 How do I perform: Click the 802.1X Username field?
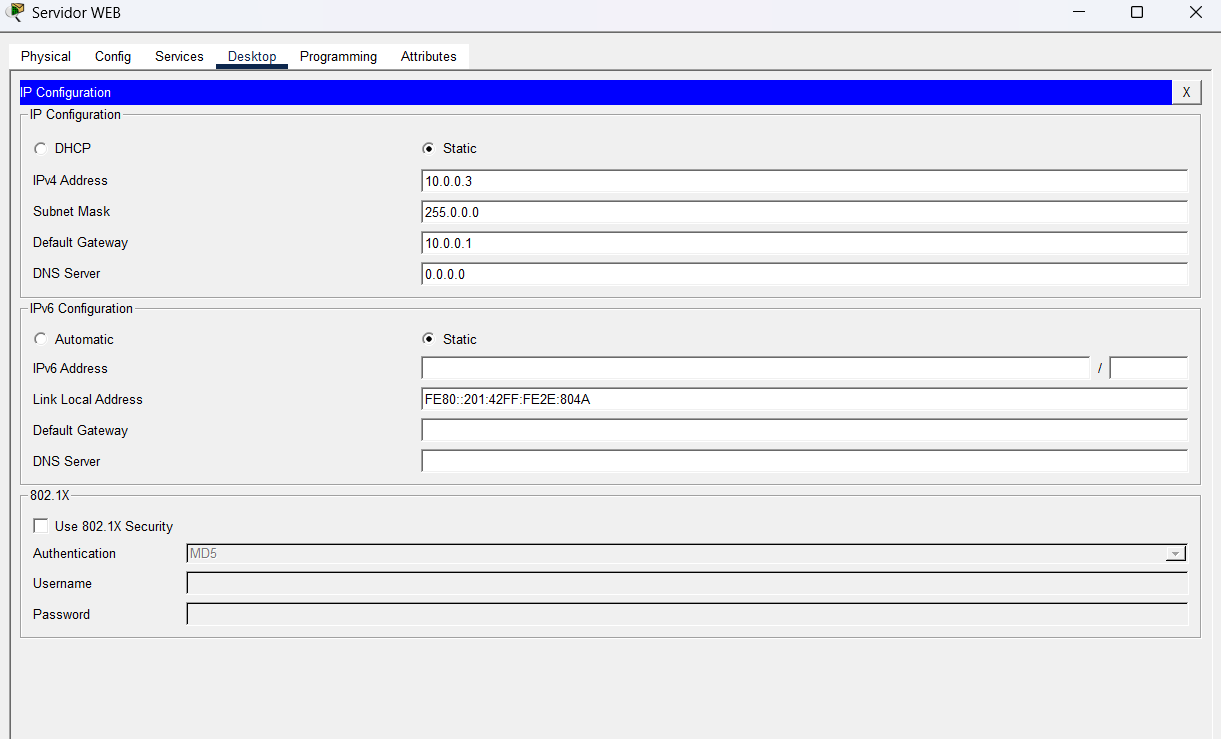[687, 583]
